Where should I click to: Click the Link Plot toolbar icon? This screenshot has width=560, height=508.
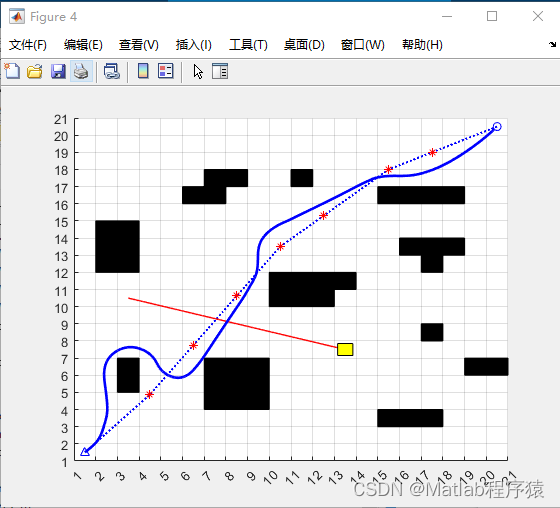[x=112, y=71]
